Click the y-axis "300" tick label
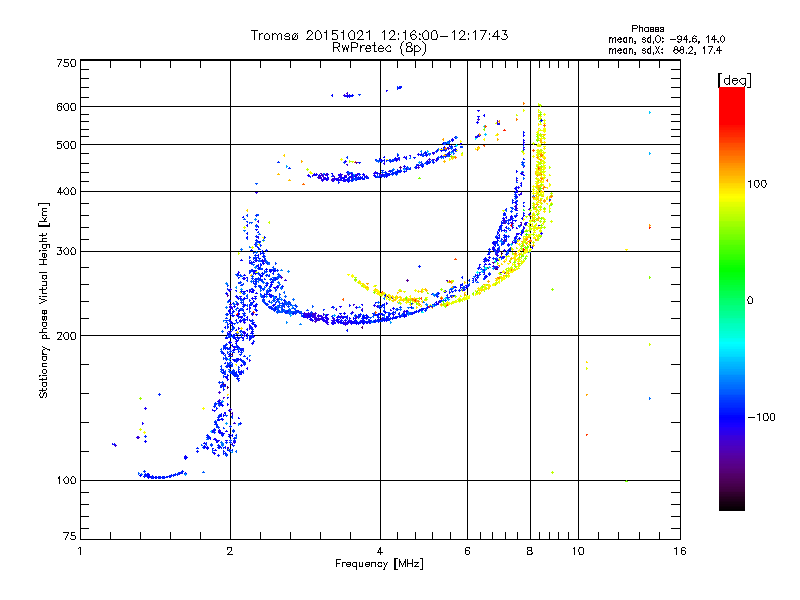Image resolution: width=800 pixels, height=600 pixels. [66, 252]
